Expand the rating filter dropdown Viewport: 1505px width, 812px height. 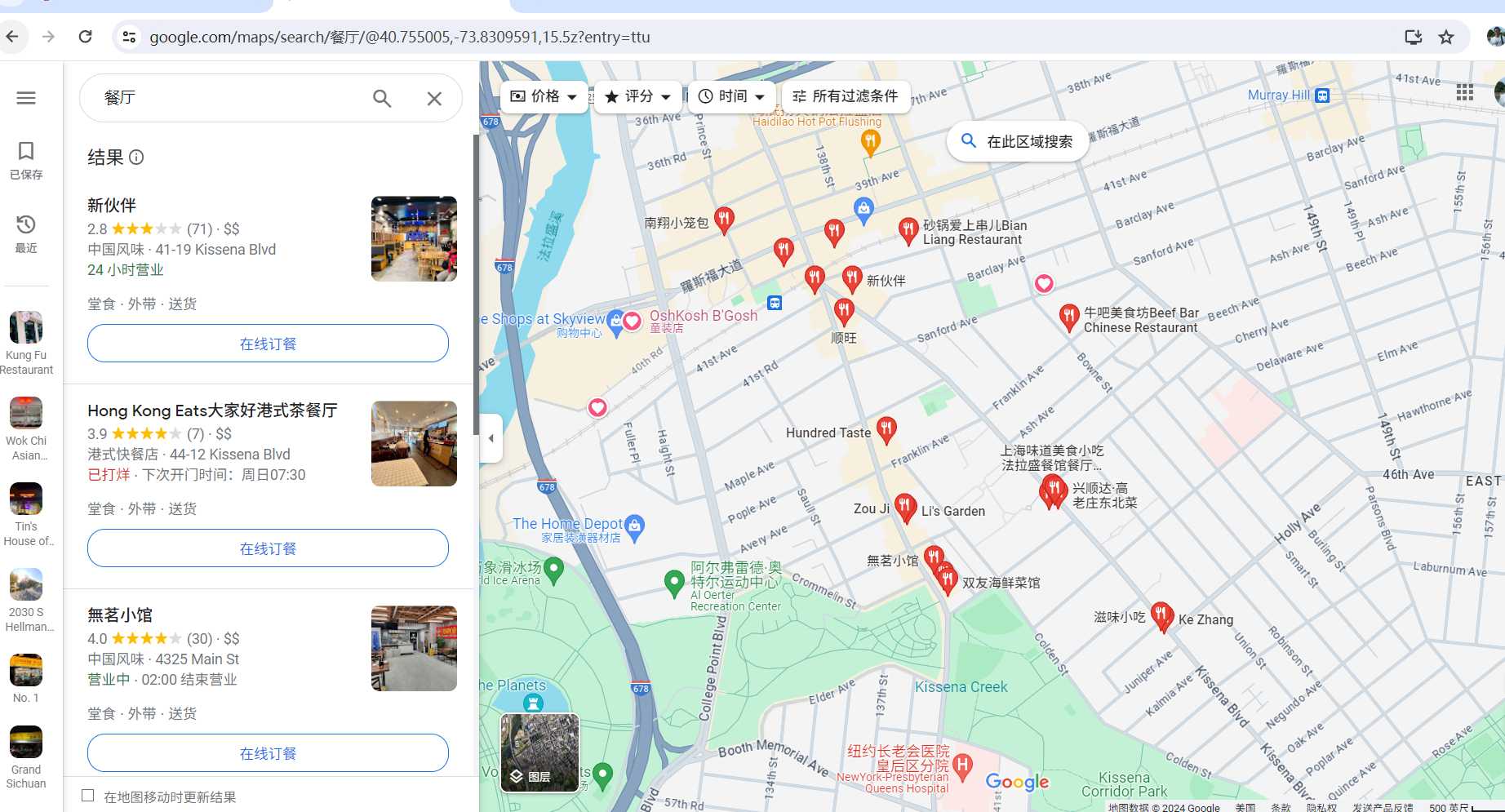coord(637,96)
